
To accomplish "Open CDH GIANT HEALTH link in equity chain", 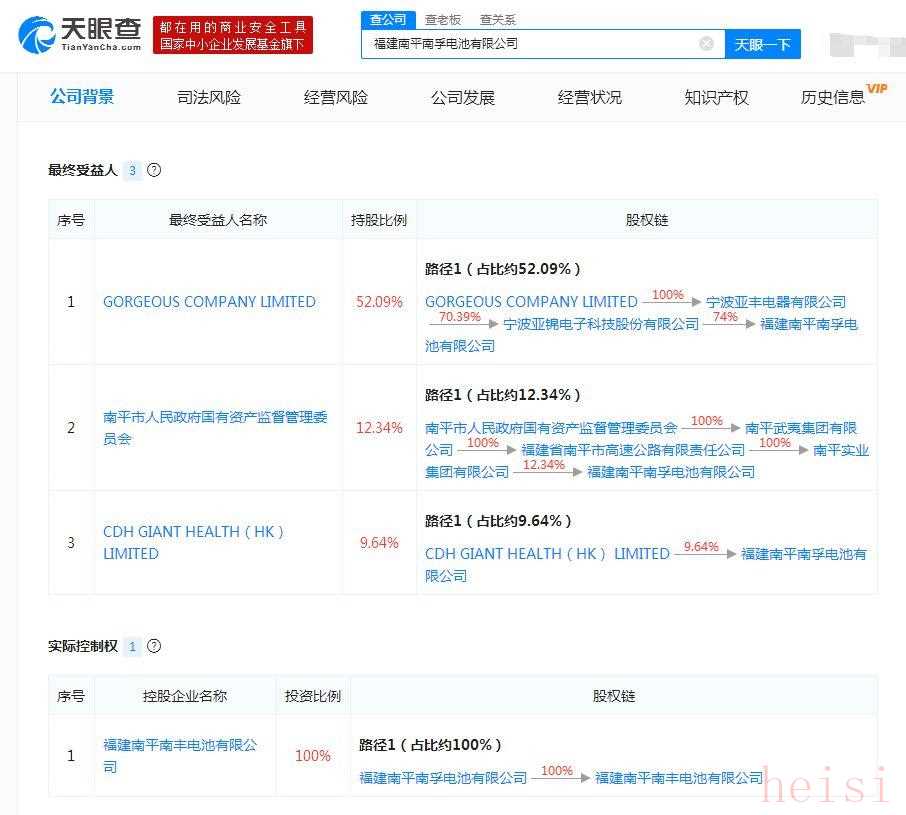I will (x=547, y=553).
